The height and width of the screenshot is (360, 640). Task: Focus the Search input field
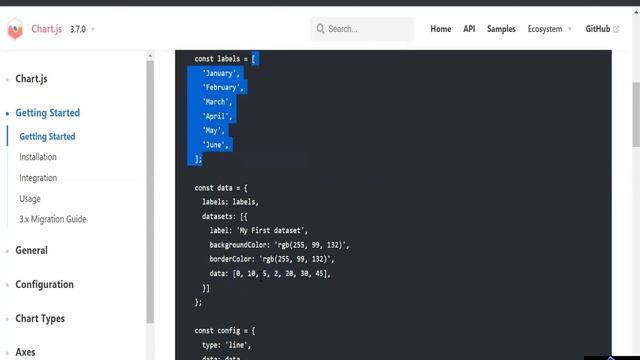362,29
